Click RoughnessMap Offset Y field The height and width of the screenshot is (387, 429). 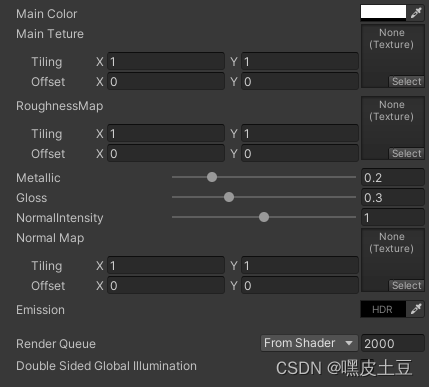click(x=300, y=153)
